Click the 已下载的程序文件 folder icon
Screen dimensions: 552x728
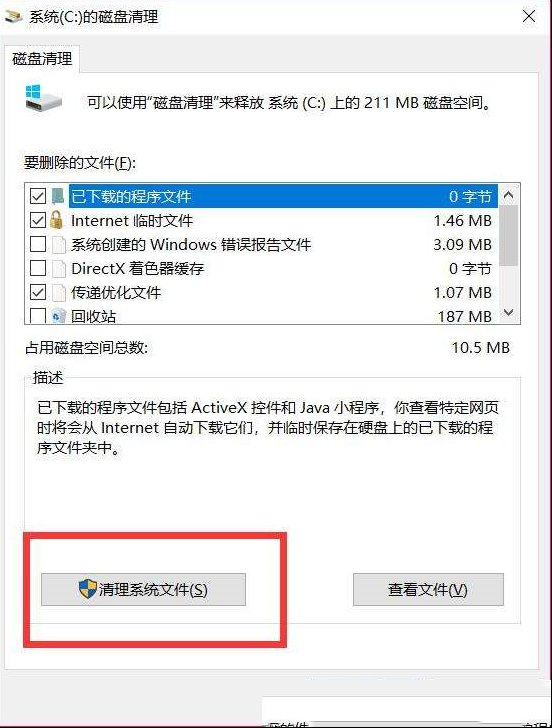click(58, 196)
